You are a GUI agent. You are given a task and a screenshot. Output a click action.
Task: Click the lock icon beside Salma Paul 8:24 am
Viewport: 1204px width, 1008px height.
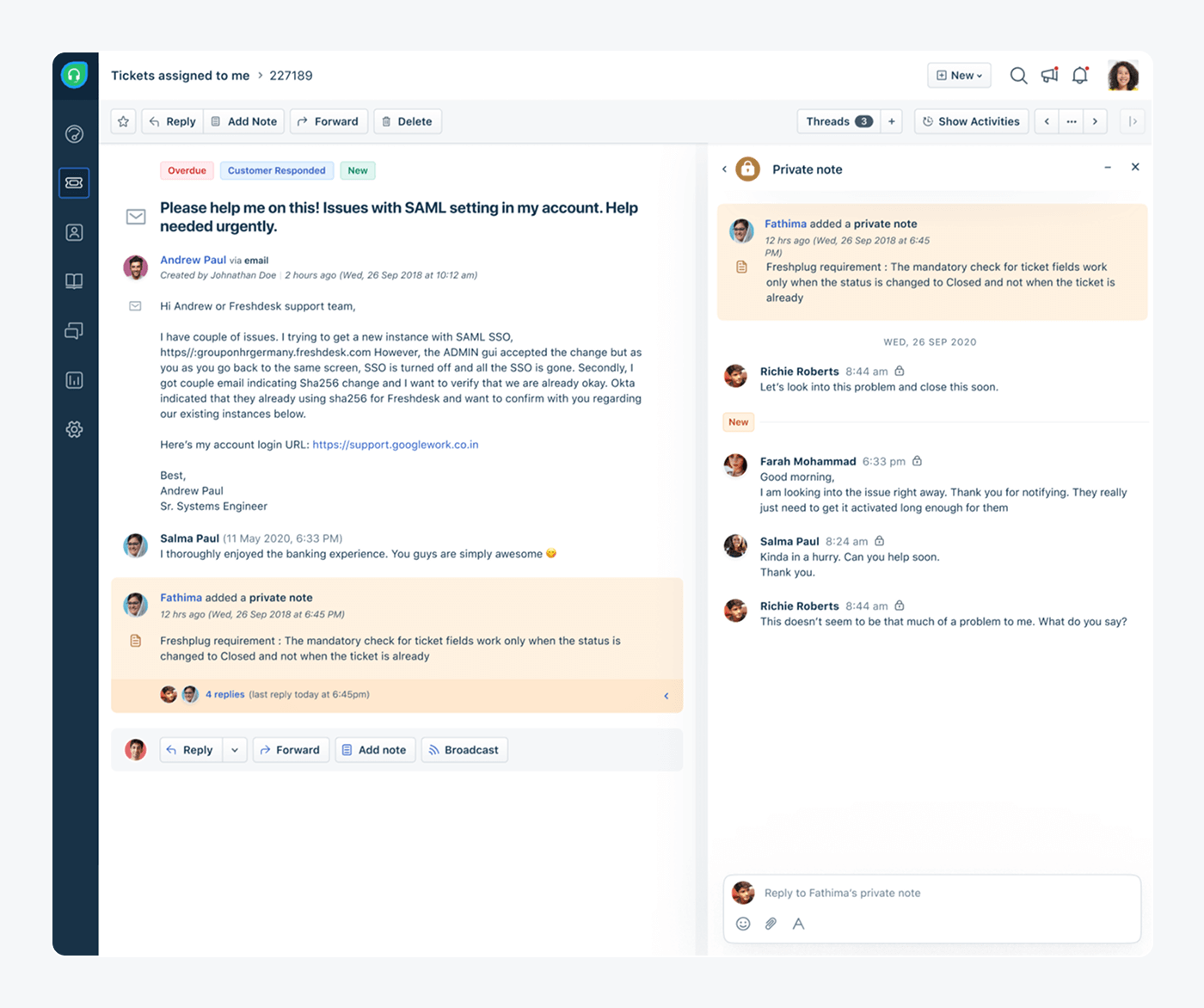pos(880,541)
